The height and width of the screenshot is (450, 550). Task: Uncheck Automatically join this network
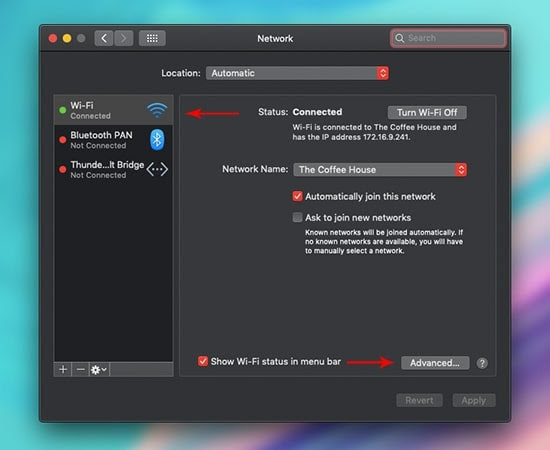click(297, 196)
